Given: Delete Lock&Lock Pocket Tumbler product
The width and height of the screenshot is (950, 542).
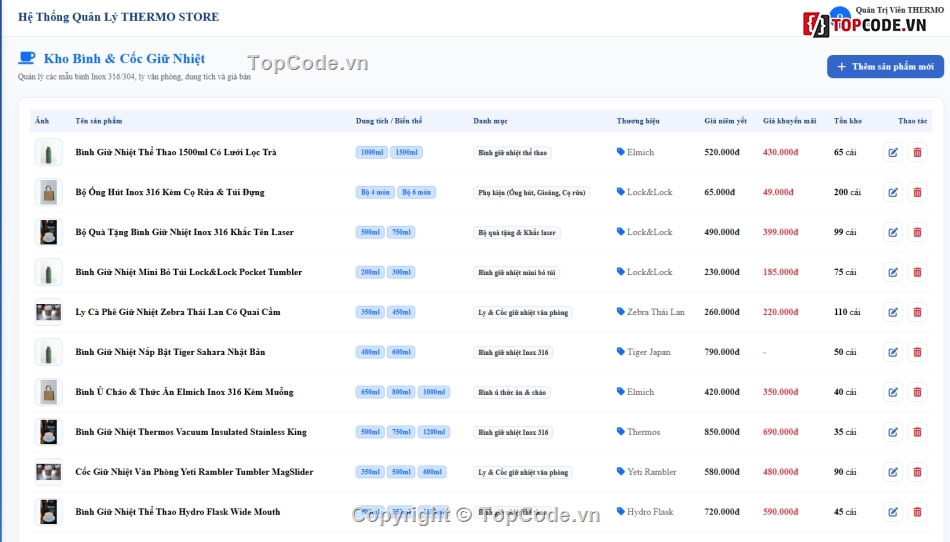Looking at the screenshot, I should 917,273.
